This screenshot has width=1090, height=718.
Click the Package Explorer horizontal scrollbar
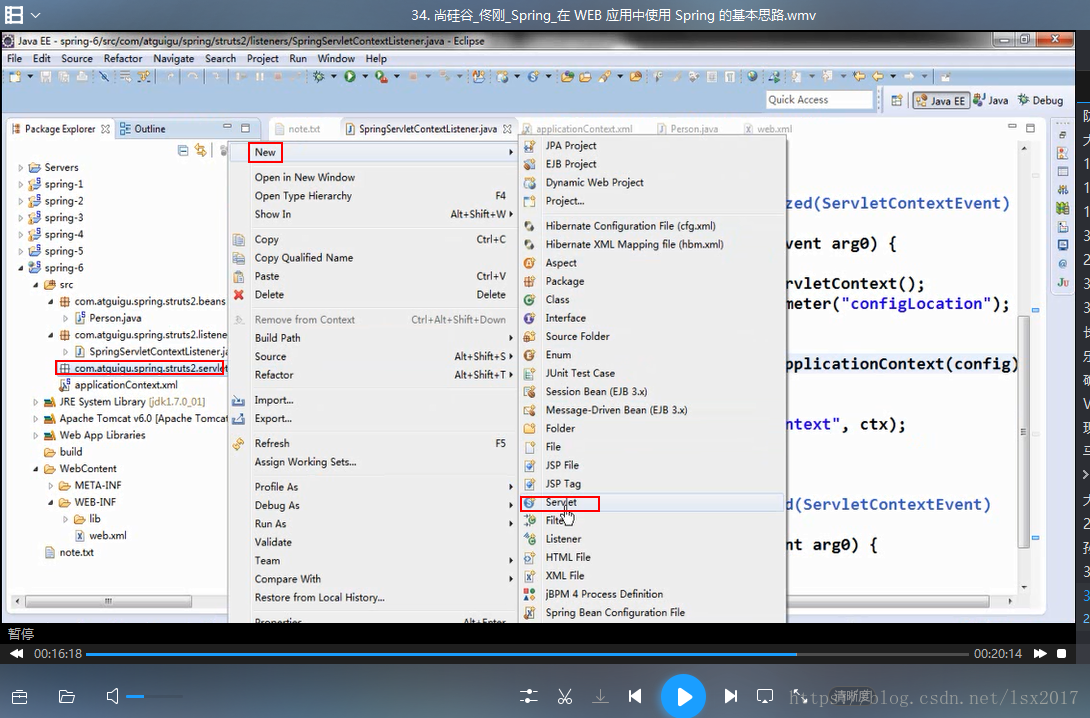108,601
